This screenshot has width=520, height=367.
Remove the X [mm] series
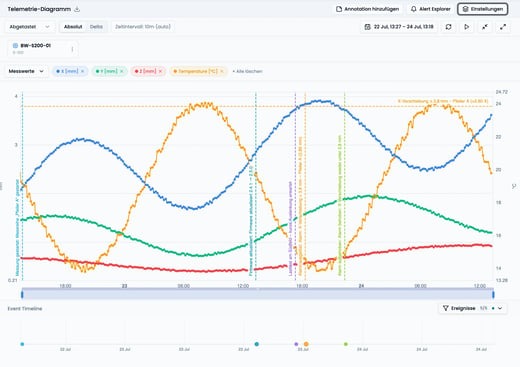(83, 71)
